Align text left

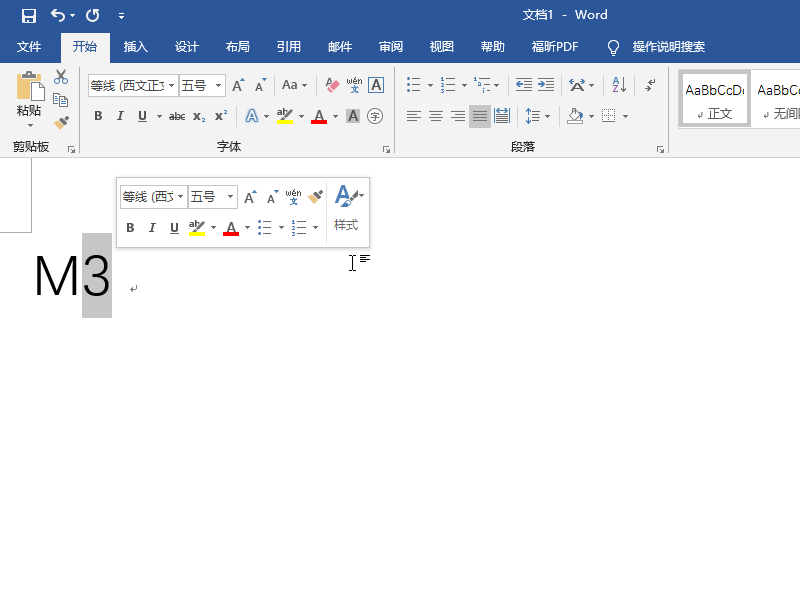414,116
